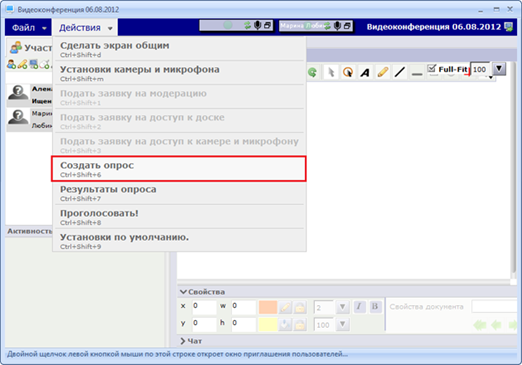Click the lock icon beside stroke color
Image resolution: width=522 pixels, height=365 pixels.
(x=300, y=307)
